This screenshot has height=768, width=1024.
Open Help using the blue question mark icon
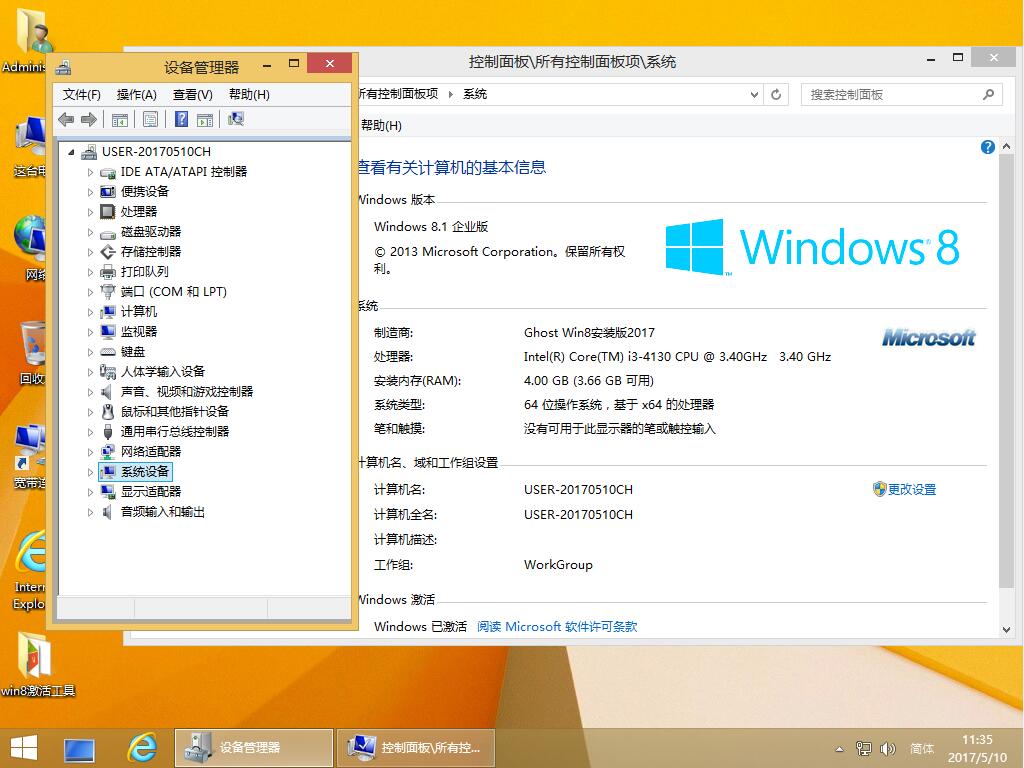(x=181, y=119)
